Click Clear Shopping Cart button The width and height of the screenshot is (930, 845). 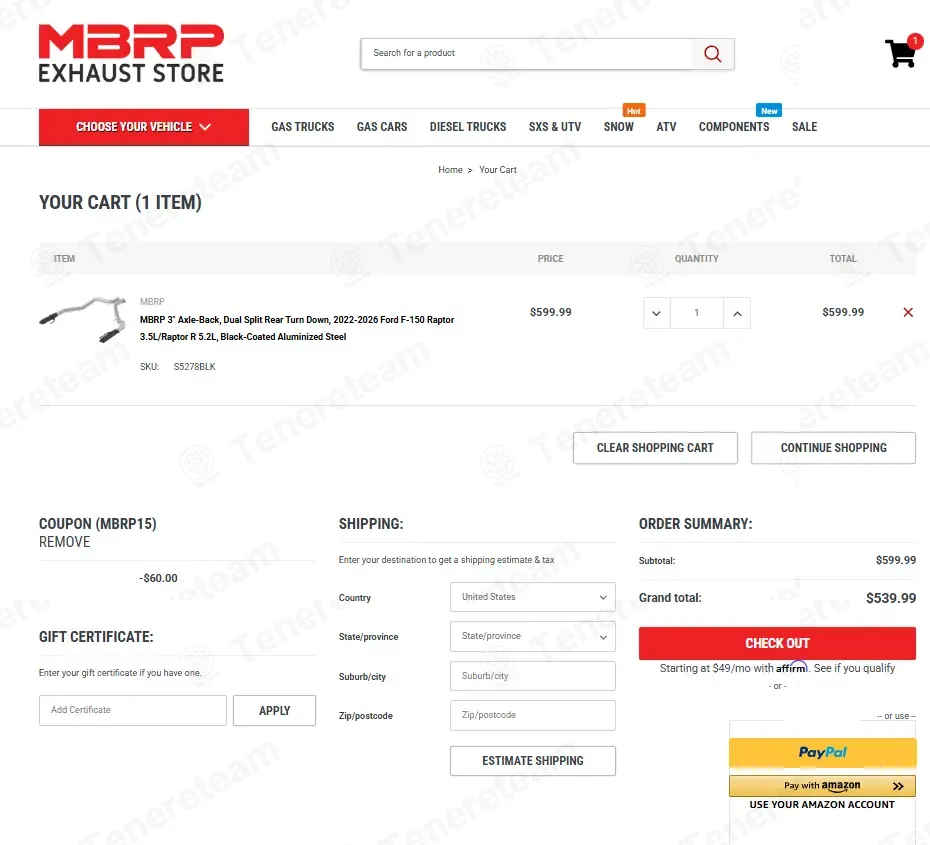pos(655,448)
